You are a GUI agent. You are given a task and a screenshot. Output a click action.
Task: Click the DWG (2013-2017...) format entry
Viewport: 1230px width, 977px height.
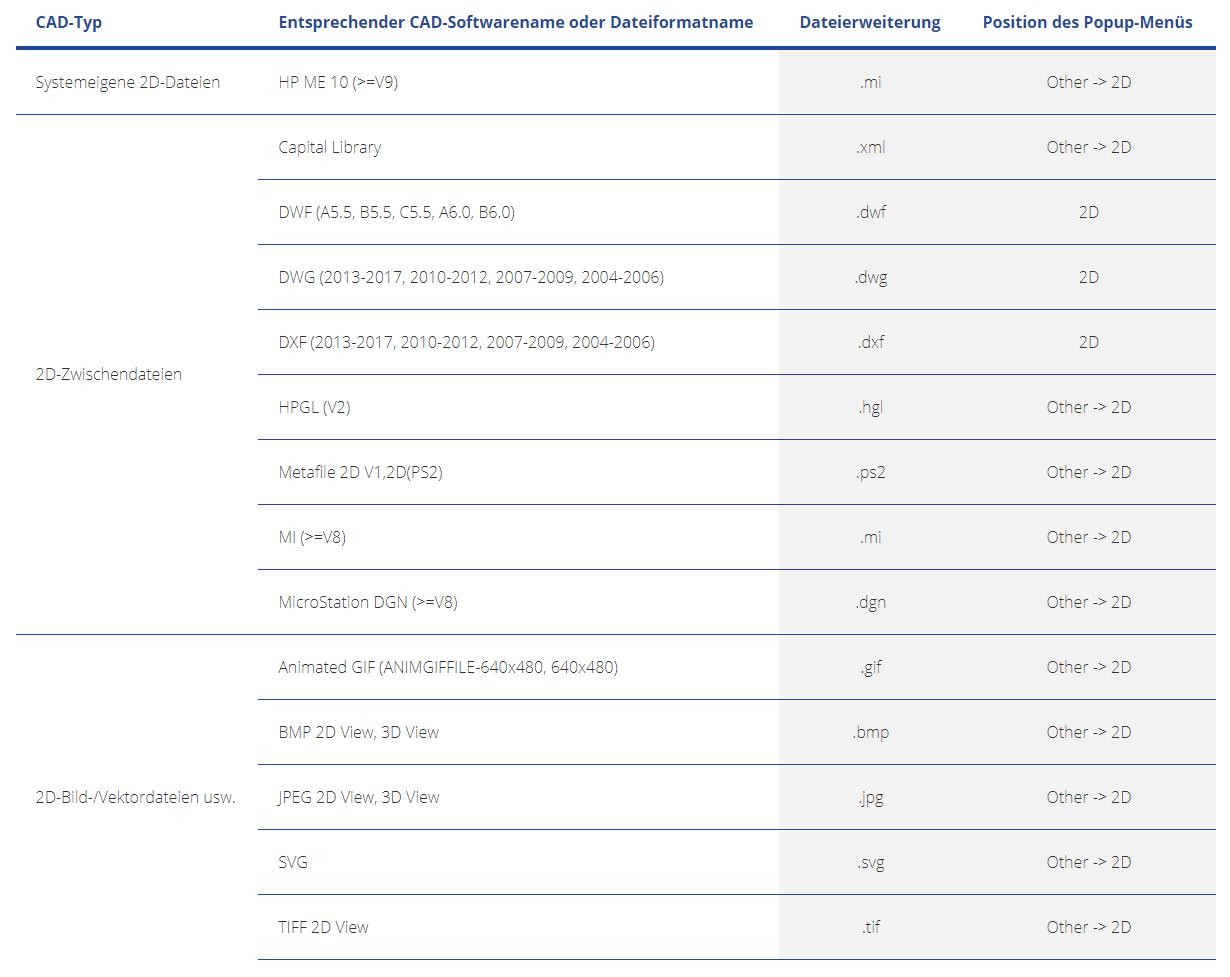click(x=470, y=277)
